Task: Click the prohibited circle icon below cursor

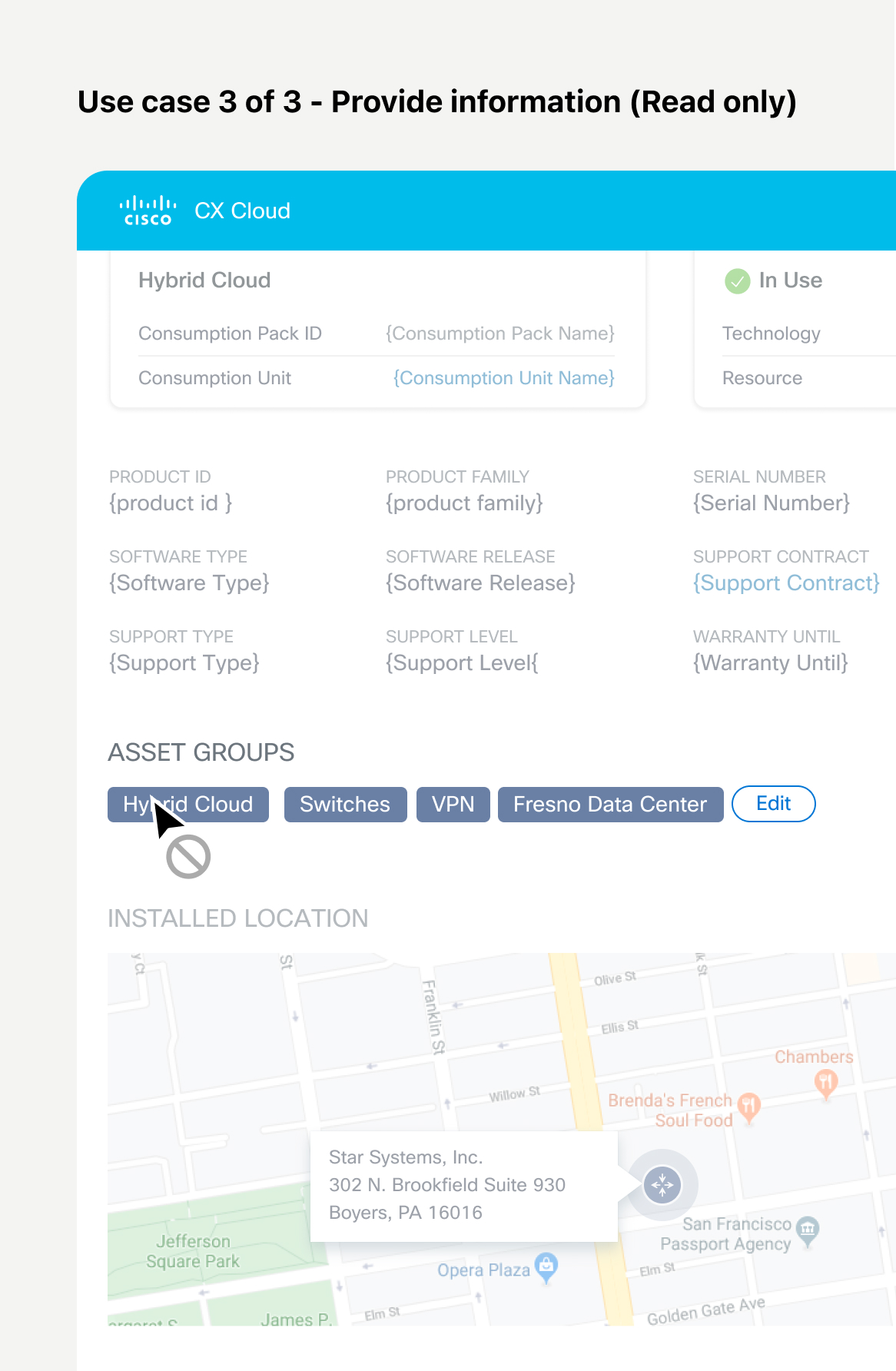Action: click(x=188, y=857)
